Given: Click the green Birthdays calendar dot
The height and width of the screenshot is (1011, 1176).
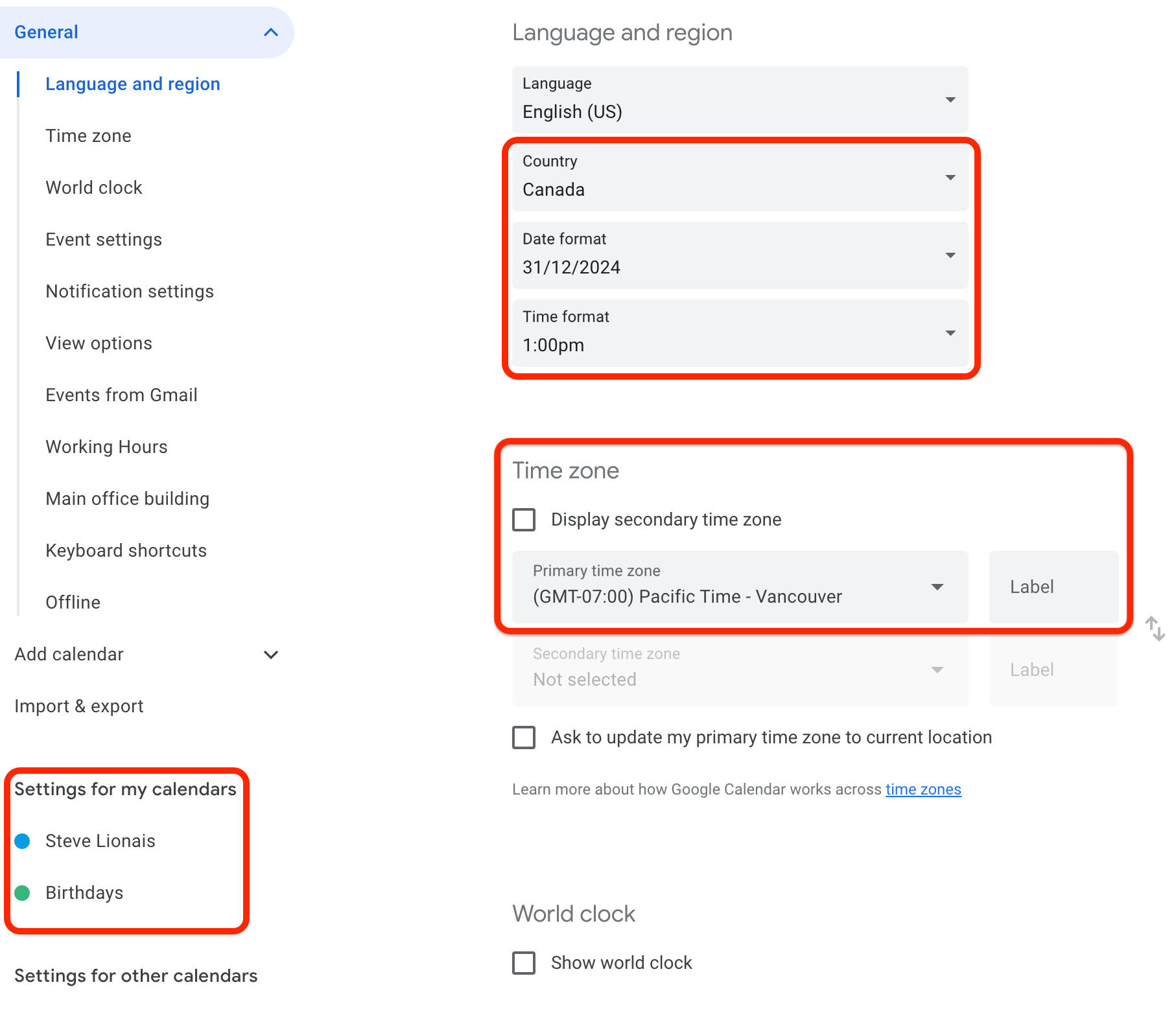Looking at the screenshot, I should [x=23, y=893].
